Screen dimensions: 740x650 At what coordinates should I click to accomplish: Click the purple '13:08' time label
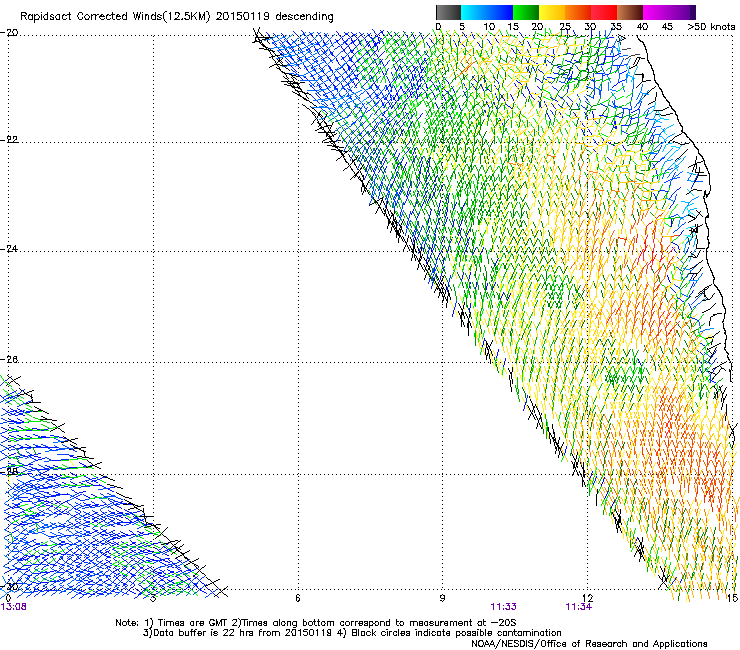tap(13, 607)
